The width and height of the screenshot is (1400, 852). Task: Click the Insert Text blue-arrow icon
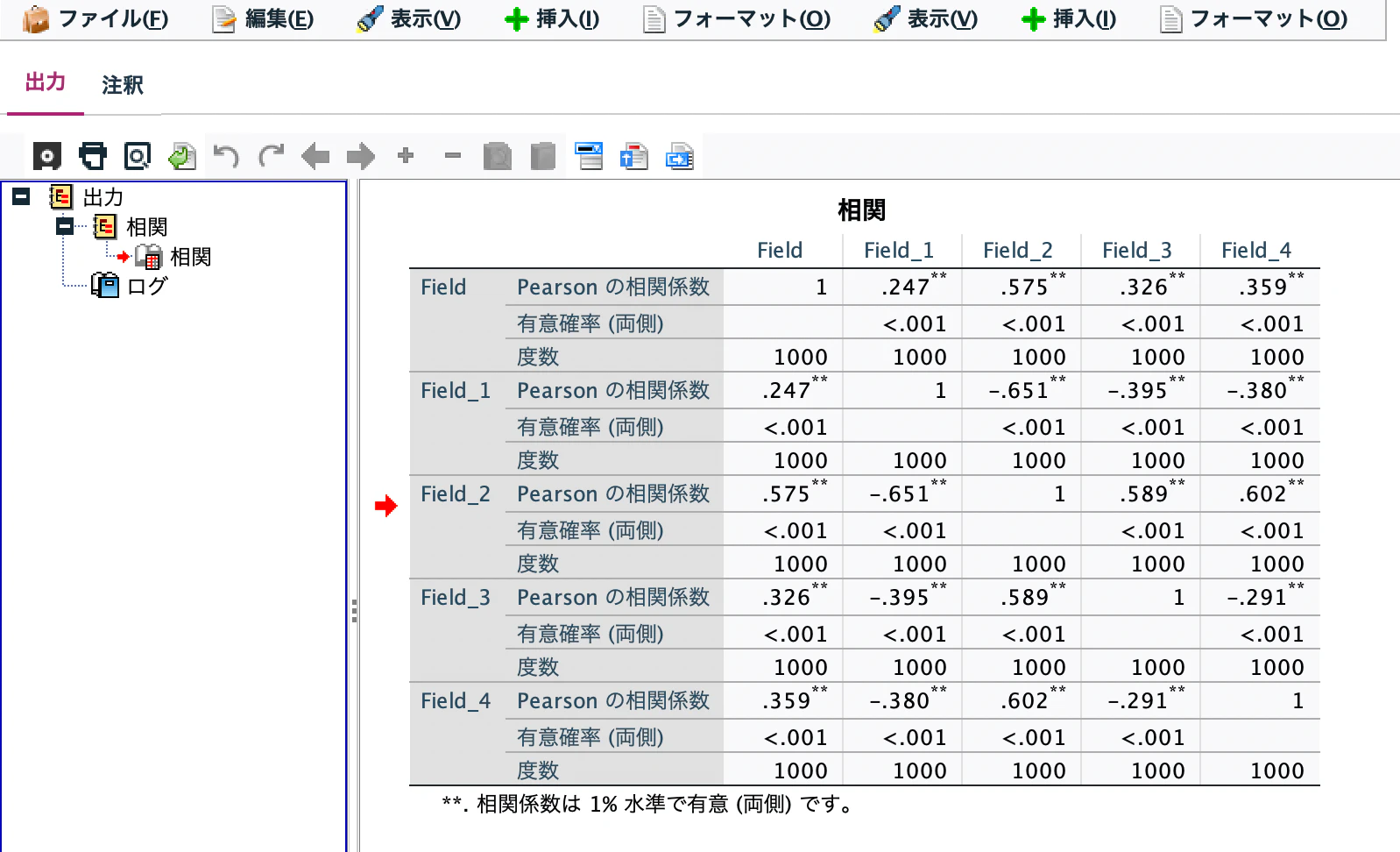pyautogui.click(x=680, y=157)
